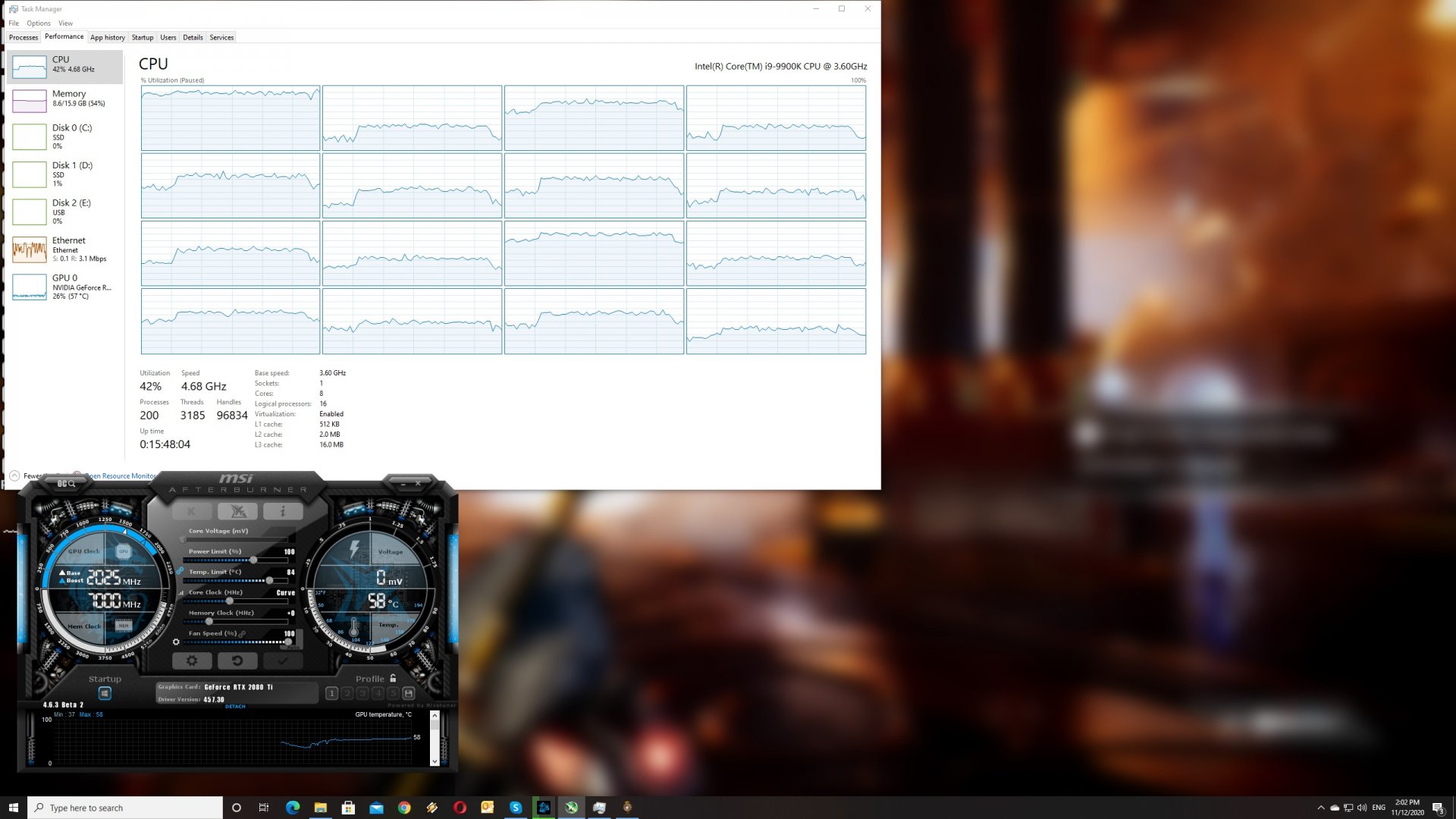Expand hidden icons in the system tray
The width and height of the screenshot is (1456, 819).
click(1319, 808)
